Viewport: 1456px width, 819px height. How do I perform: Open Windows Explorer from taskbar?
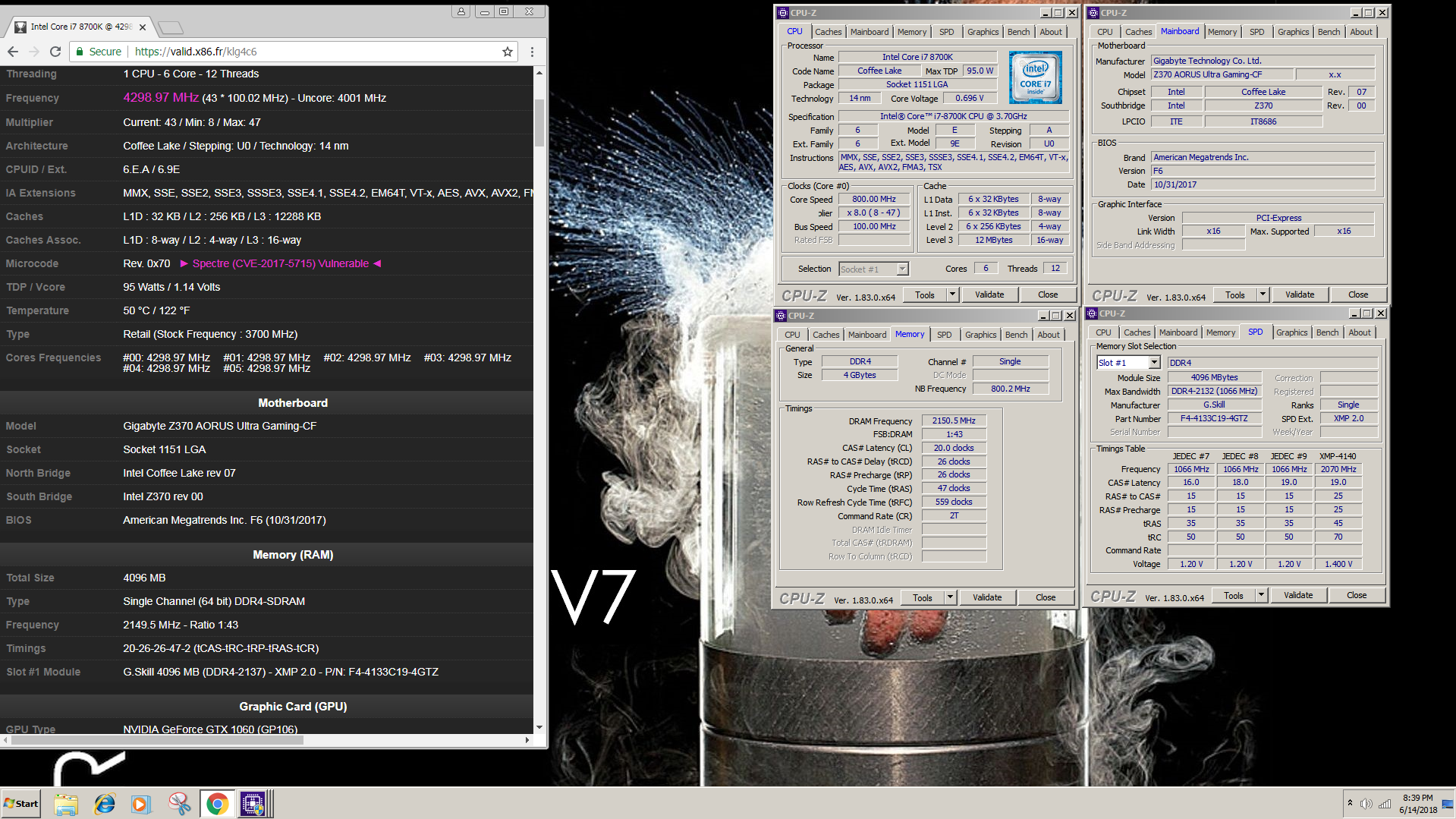[x=66, y=804]
